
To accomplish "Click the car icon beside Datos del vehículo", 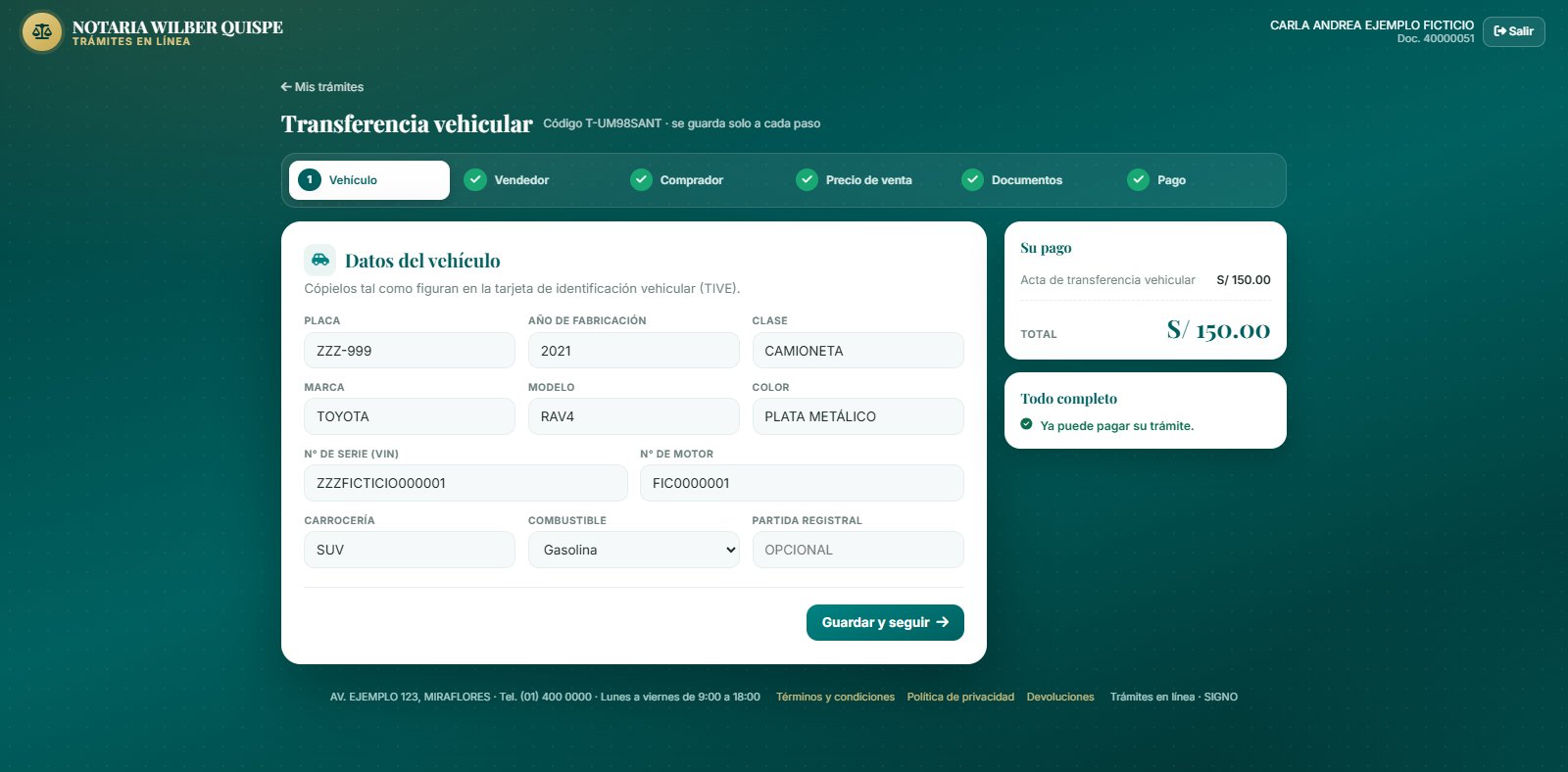I will (x=320, y=260).
